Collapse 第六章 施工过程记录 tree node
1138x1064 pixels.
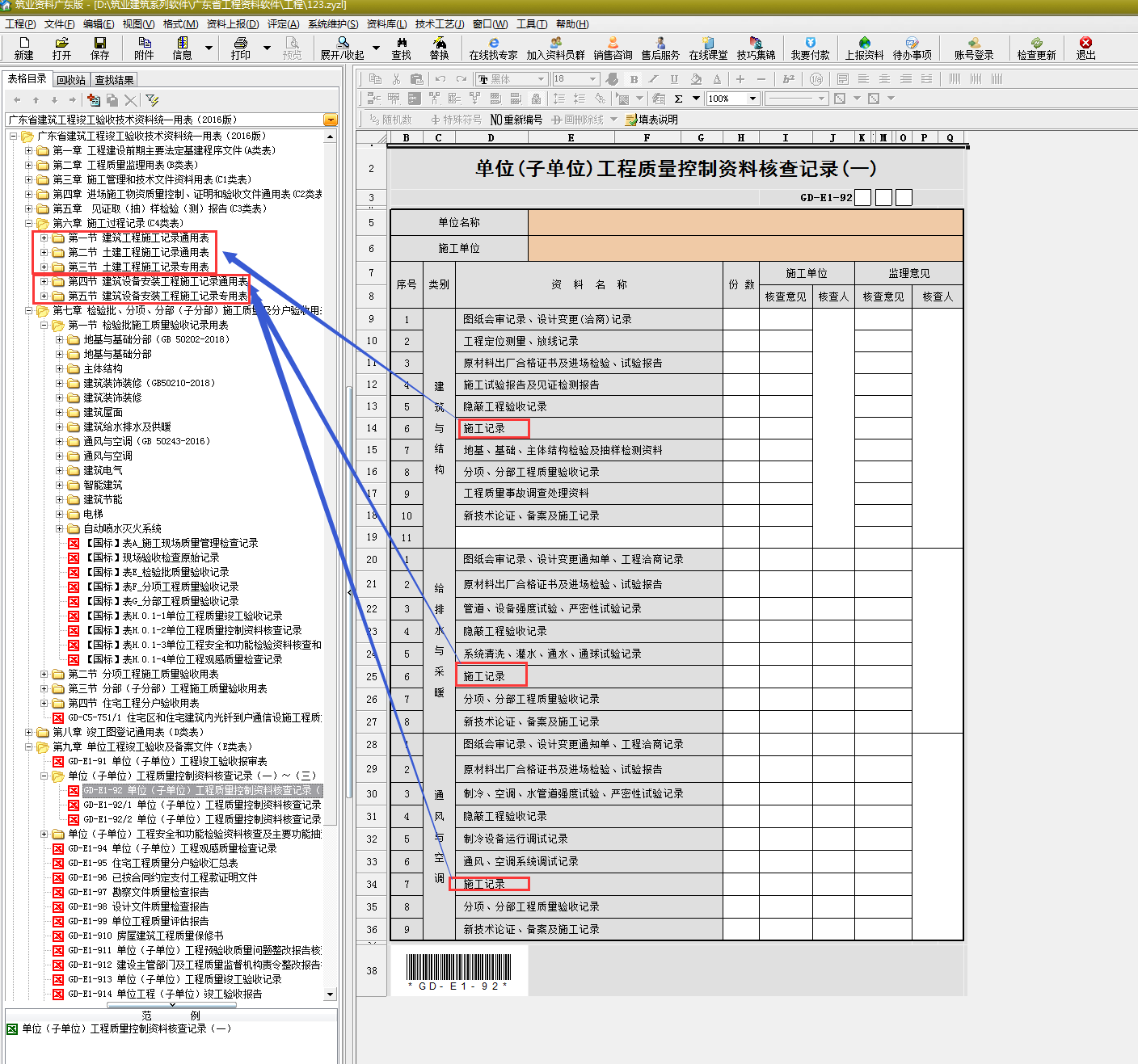[29, 223]
